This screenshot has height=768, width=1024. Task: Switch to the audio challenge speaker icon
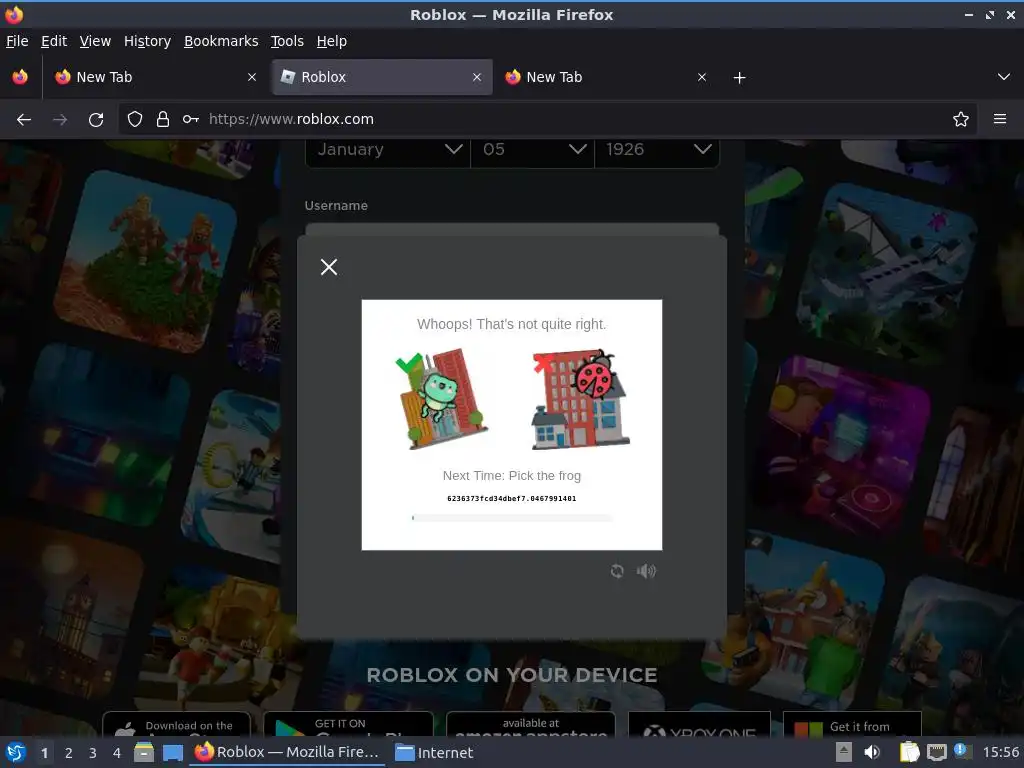pos(646,571)
